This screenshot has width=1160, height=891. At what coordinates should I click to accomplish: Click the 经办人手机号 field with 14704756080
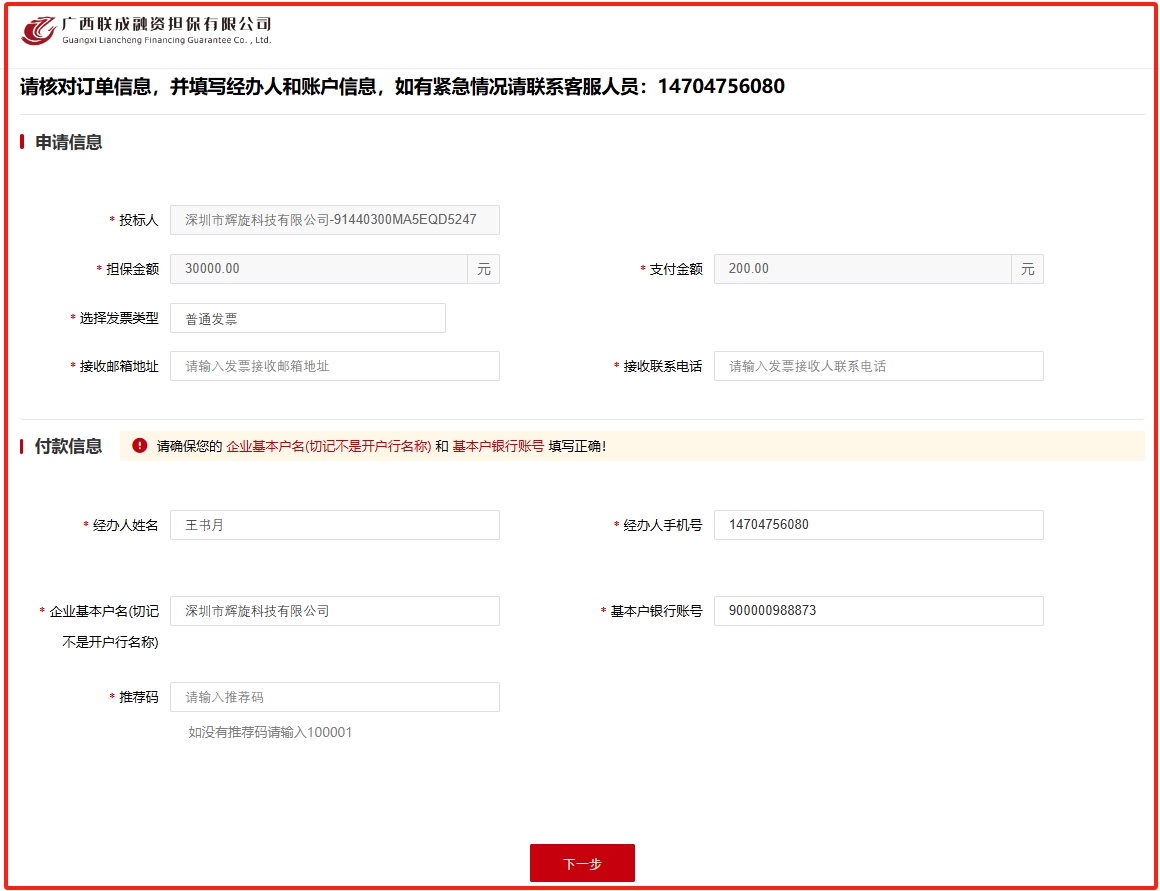pos(878,525)
